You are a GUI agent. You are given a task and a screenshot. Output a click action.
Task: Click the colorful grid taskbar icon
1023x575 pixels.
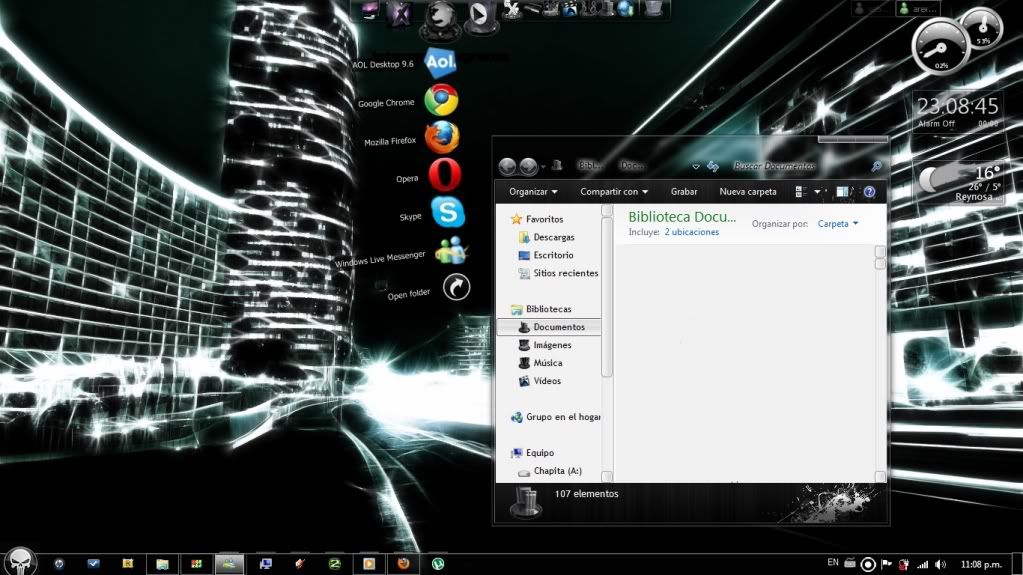(x=196, y=563)
